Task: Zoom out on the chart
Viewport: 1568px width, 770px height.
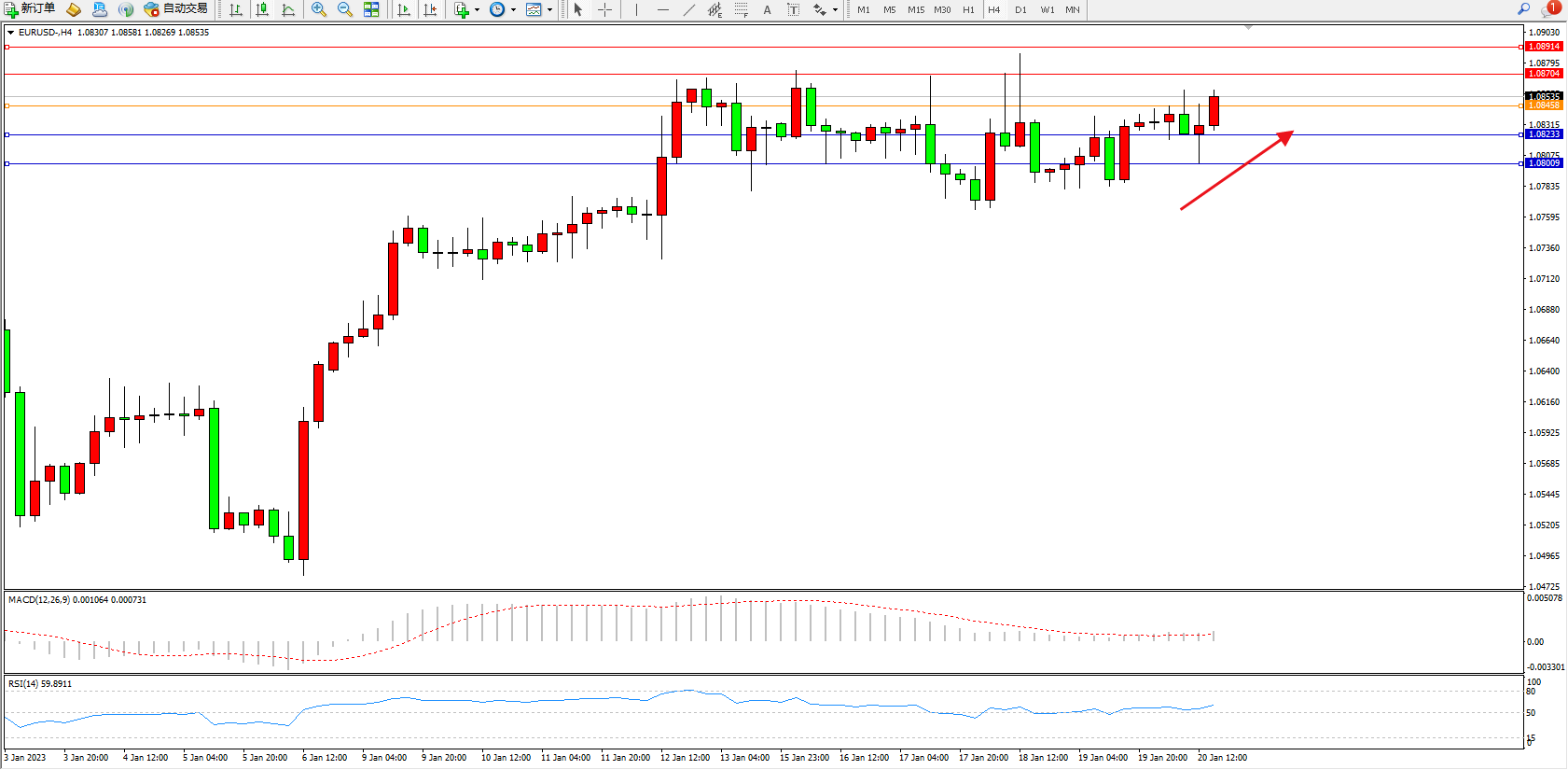Action: [x=344, y=9]
